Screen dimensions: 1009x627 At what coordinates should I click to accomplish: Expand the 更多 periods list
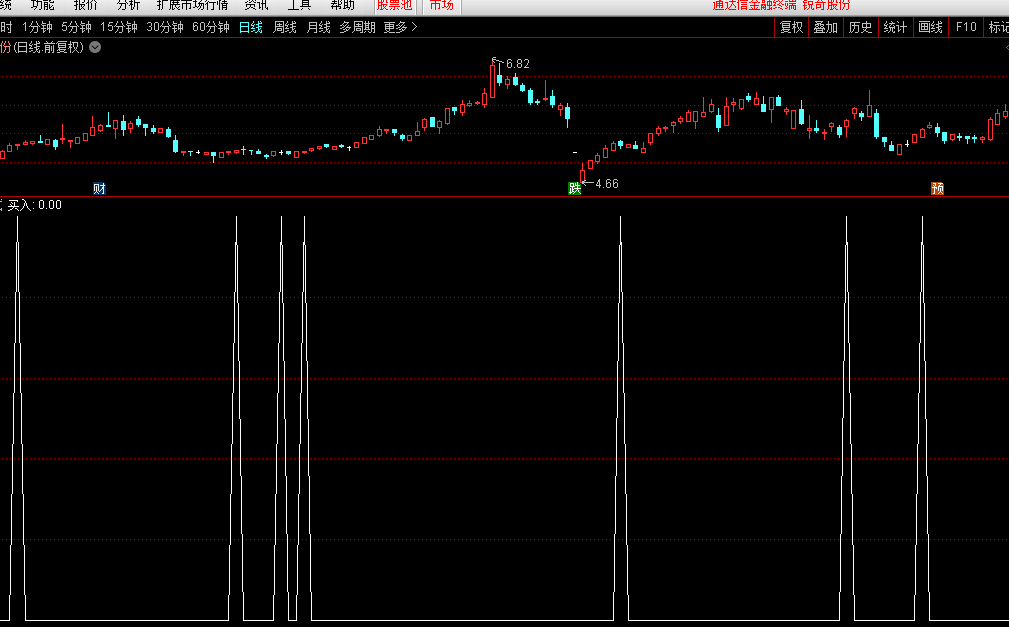[400, 27]
